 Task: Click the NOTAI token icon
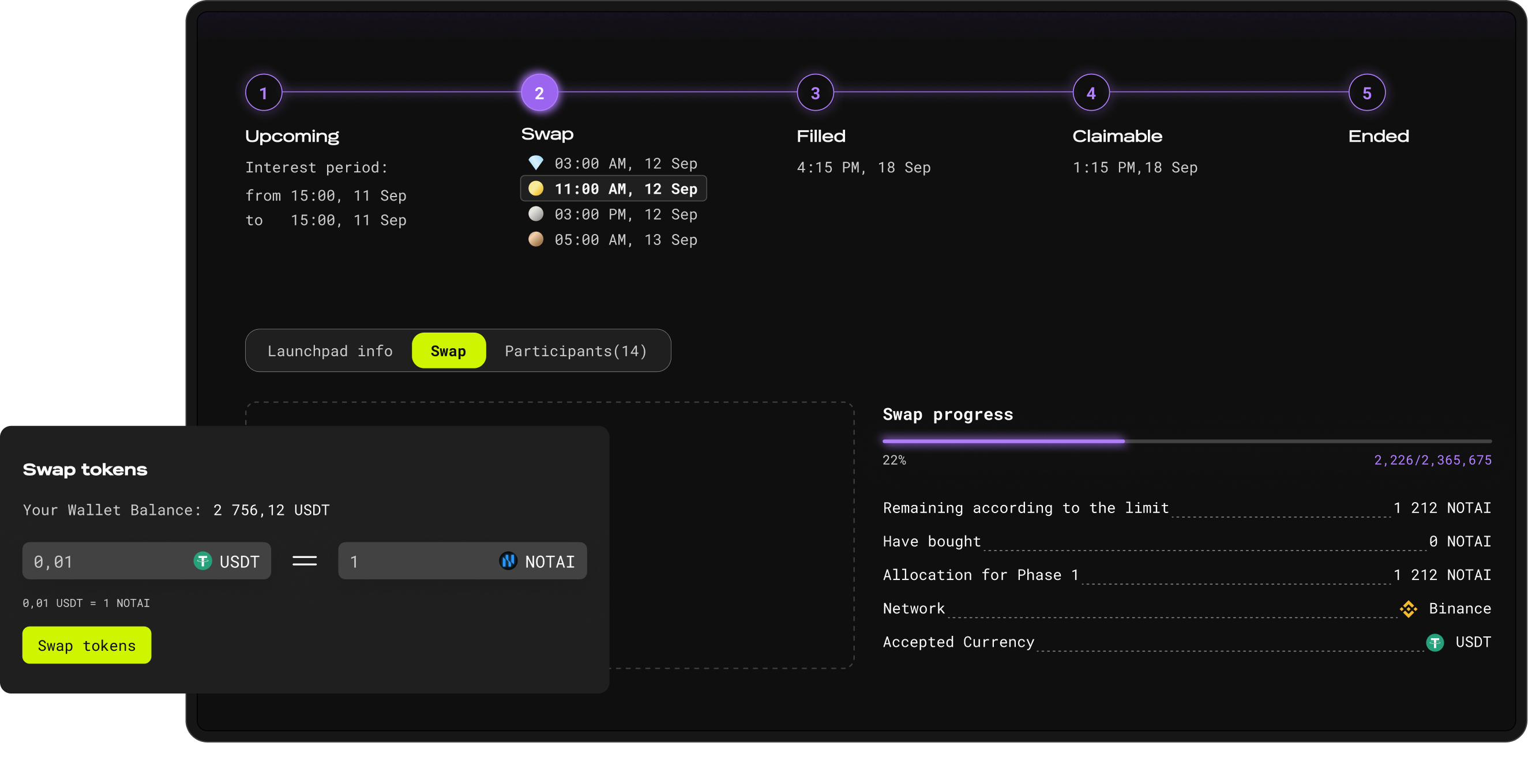tap(508, 560)
